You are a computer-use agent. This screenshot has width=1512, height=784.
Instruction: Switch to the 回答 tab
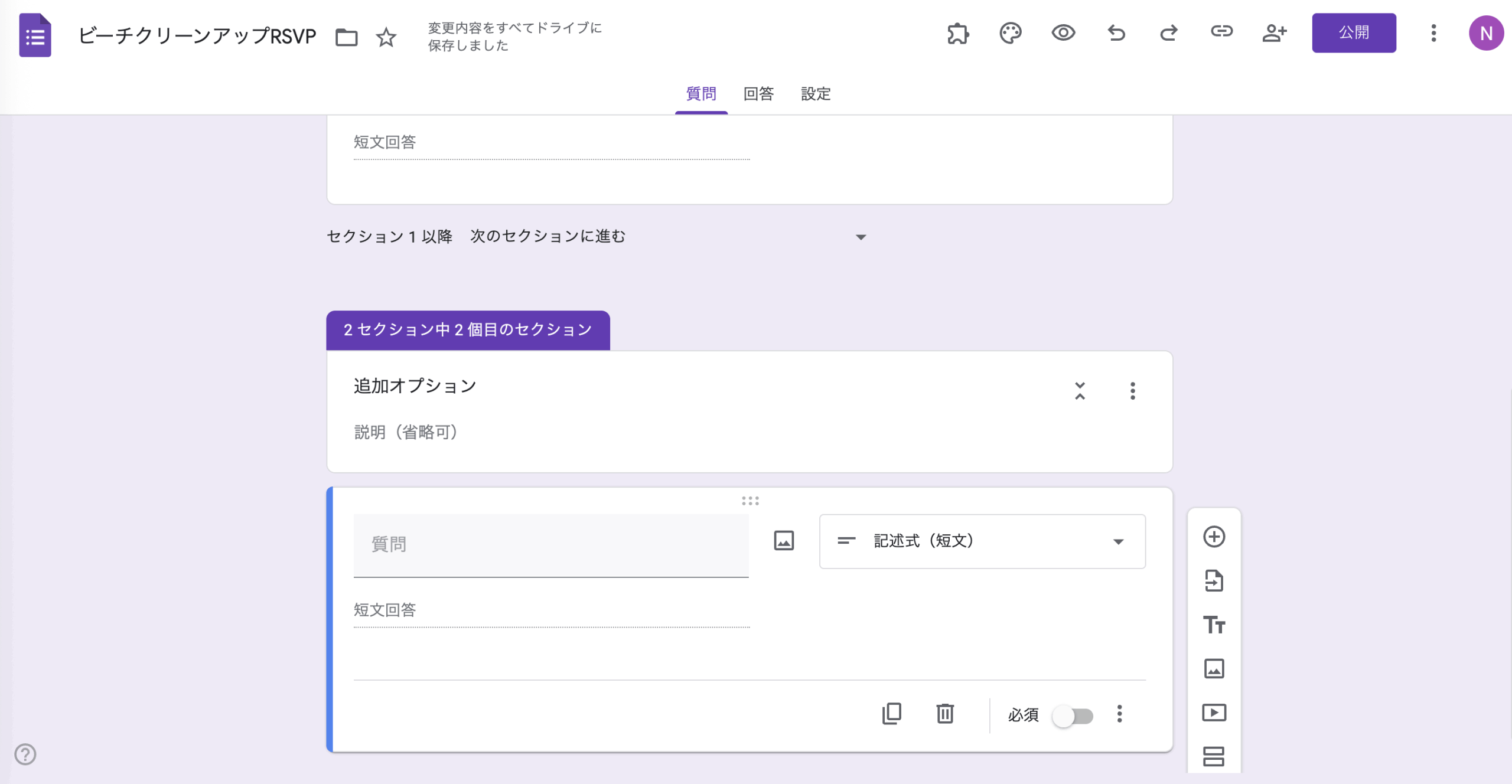click(758, 94)
